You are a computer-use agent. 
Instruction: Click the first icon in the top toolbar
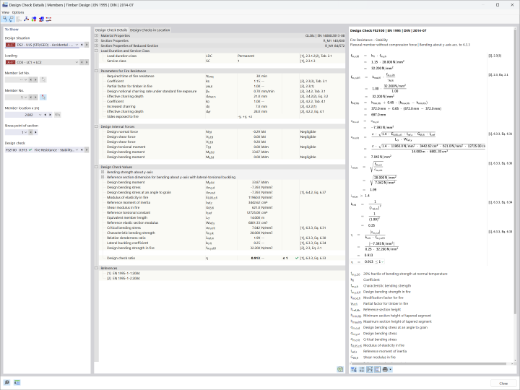pos(5,19)
